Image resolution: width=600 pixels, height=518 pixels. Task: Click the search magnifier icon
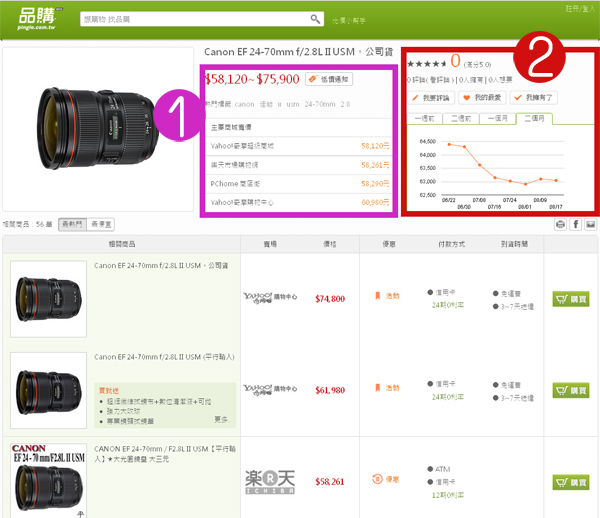[315, 19]
